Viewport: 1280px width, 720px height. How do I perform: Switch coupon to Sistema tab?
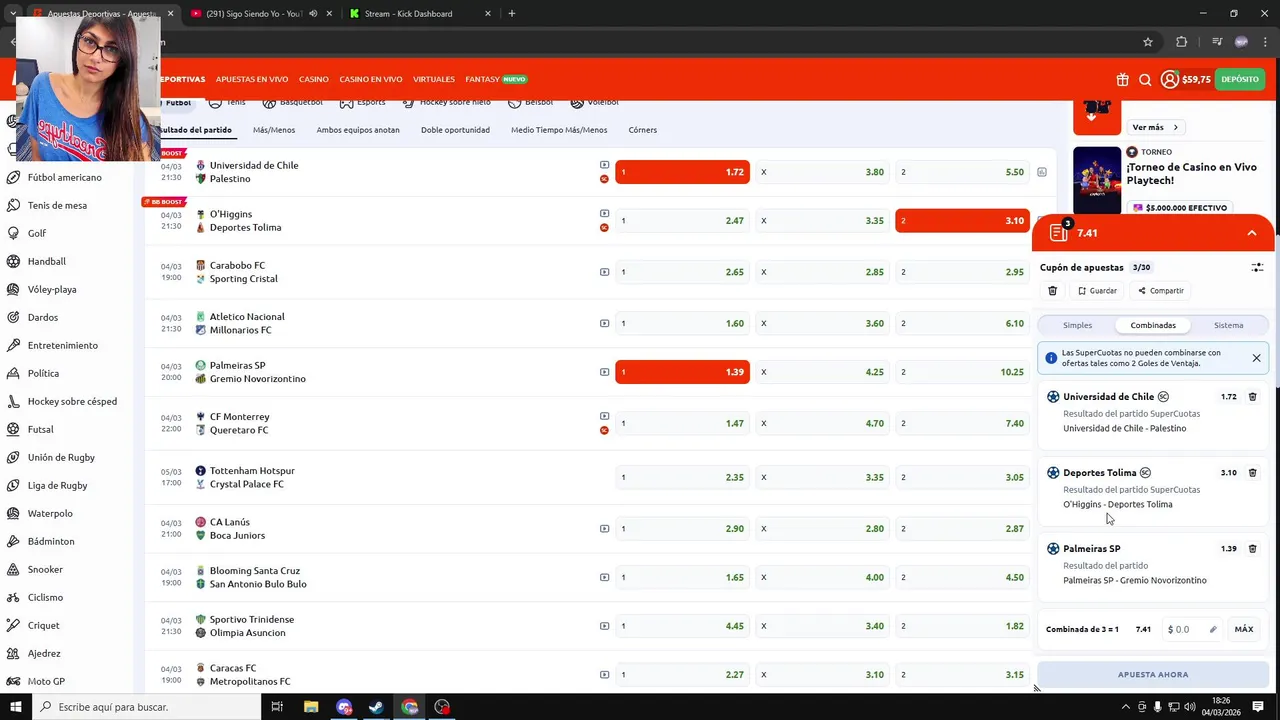coord(1228,325)
